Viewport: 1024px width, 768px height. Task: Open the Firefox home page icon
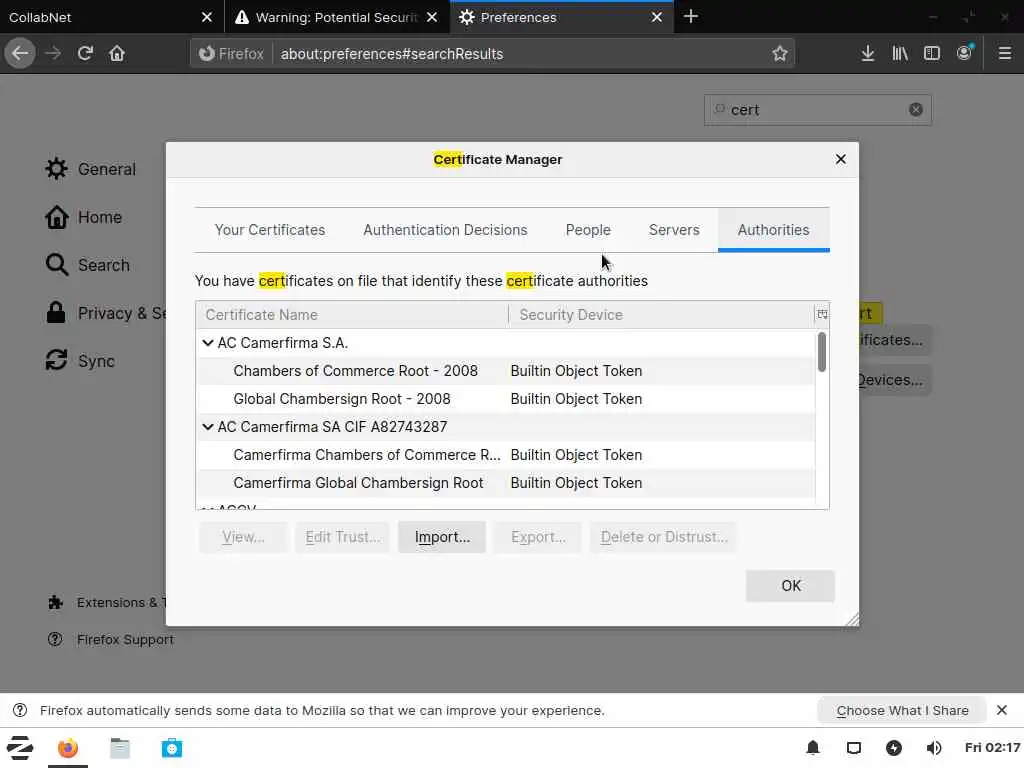[x=117, y=54]
